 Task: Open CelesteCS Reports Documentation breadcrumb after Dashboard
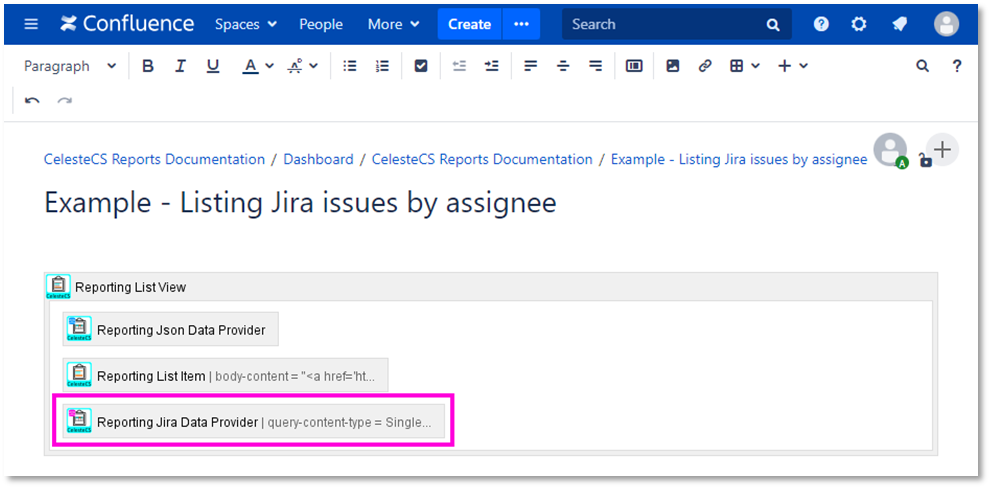point(482,159)
